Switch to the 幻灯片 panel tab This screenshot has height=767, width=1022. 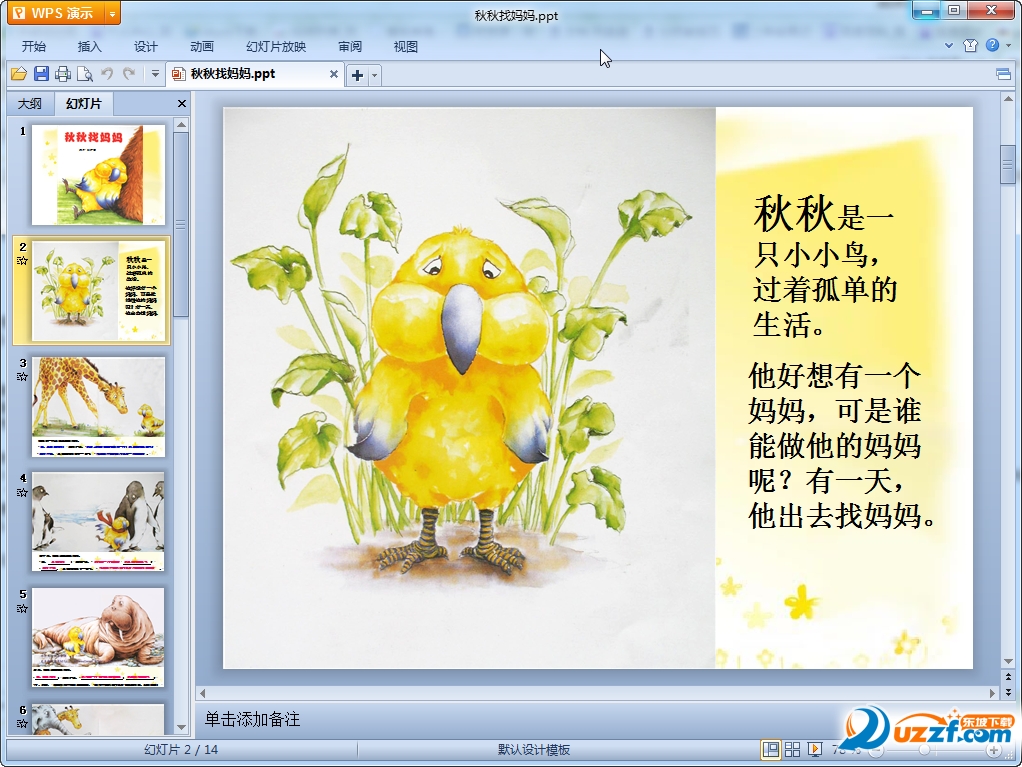(x=83, y=104)
